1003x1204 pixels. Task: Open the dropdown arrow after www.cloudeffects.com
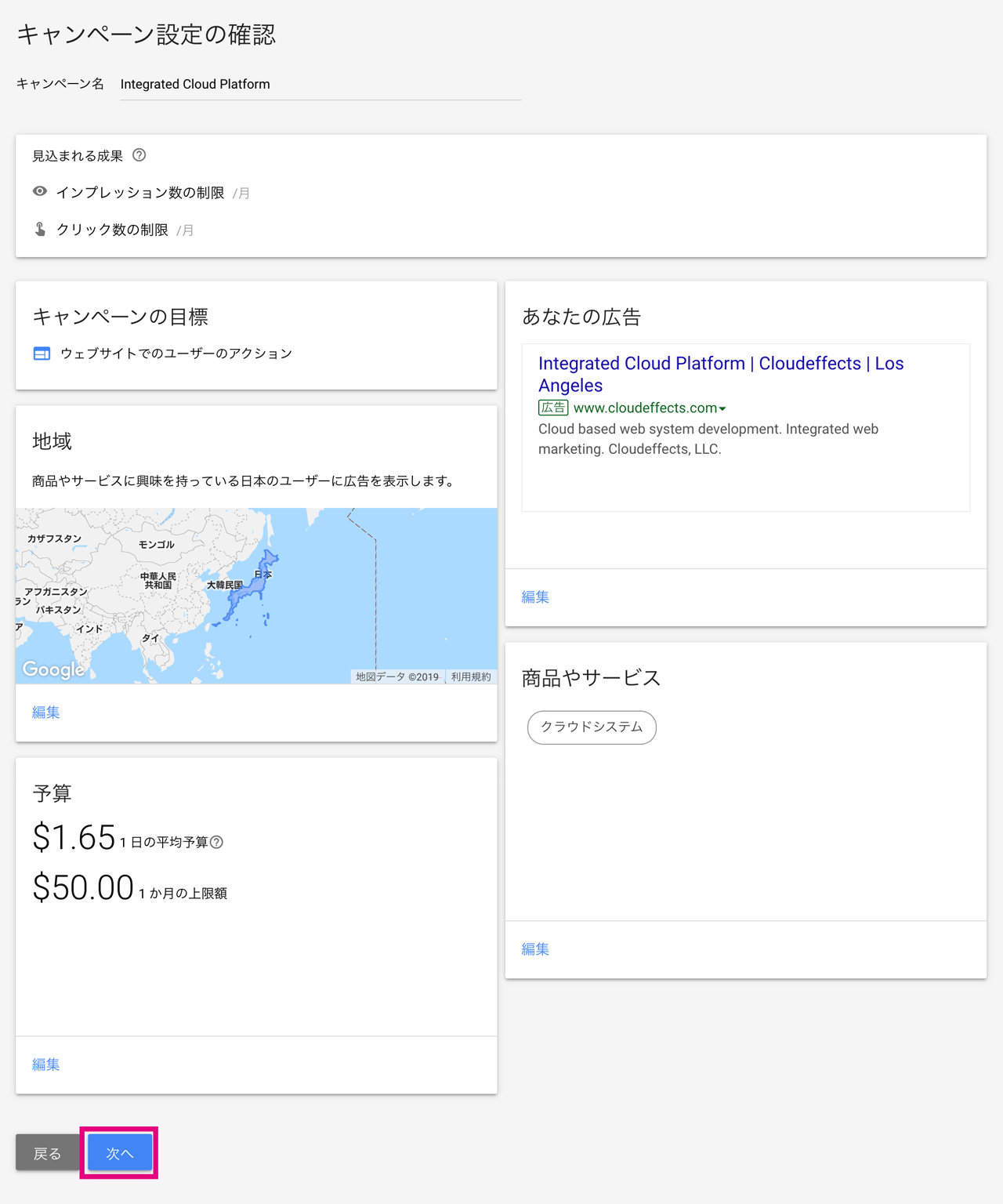722,408
